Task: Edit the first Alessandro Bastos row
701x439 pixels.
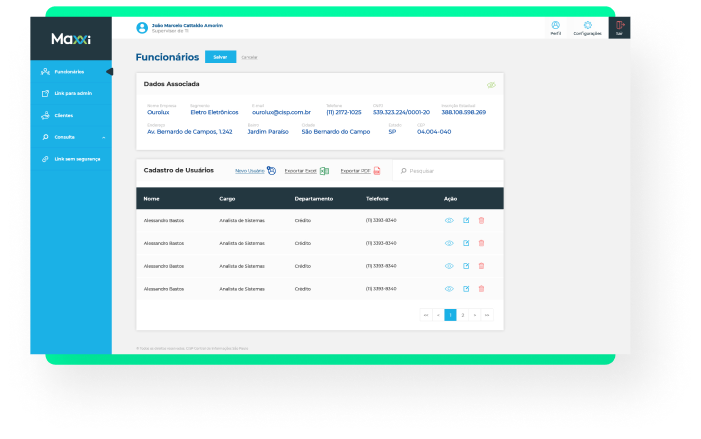Action: click(x=465, y=219)
